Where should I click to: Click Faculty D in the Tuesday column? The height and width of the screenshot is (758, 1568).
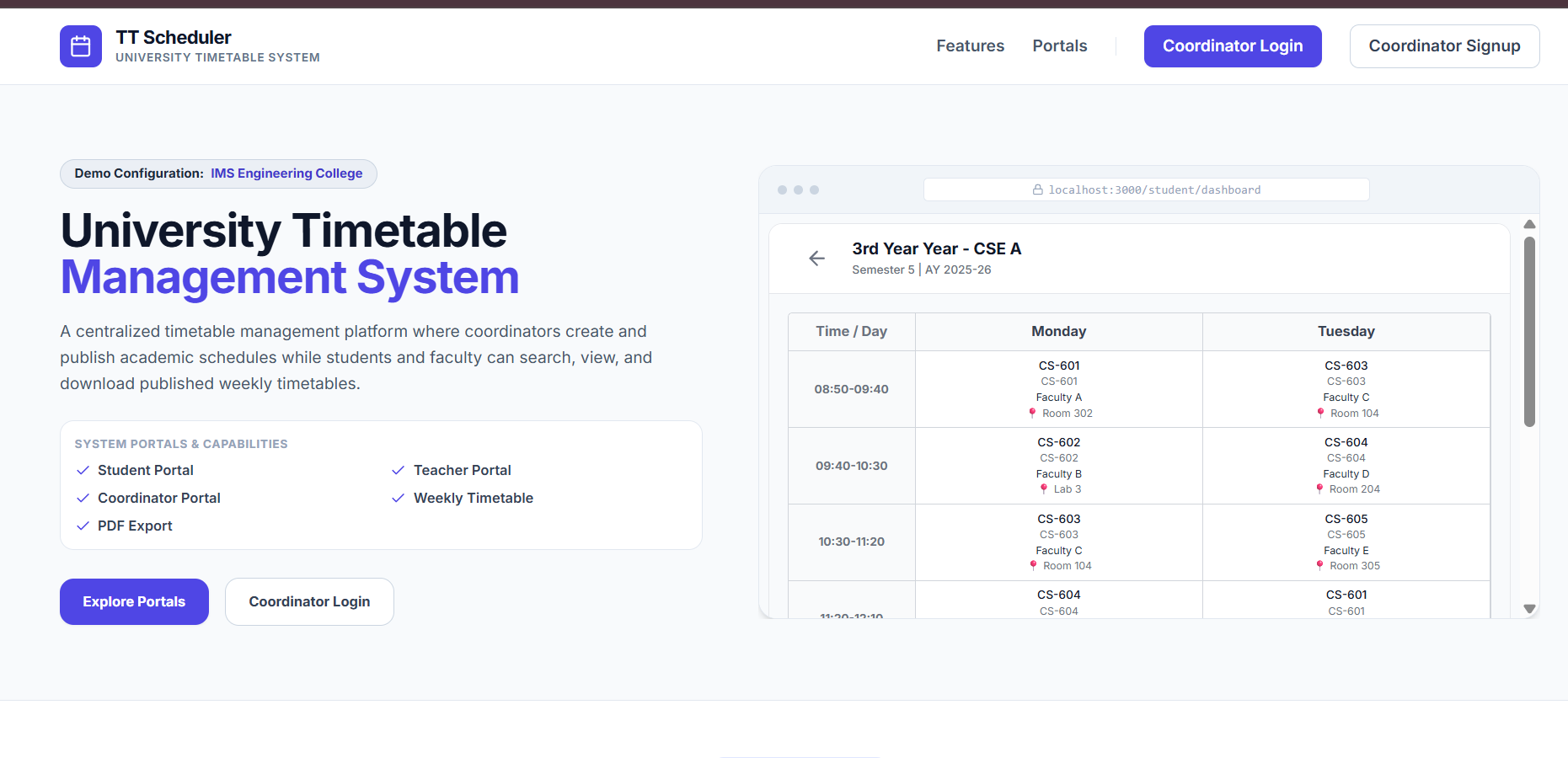point(1346,474)
